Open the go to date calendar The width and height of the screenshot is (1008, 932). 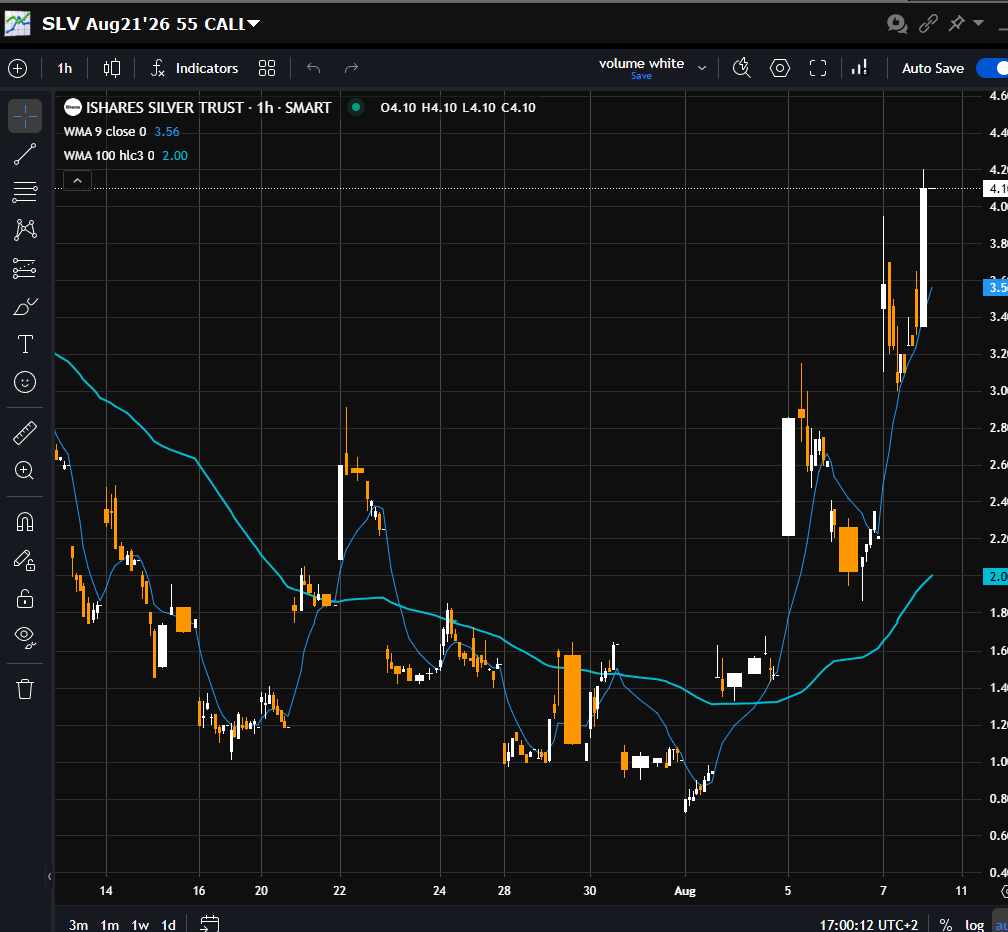pos(210,924)
